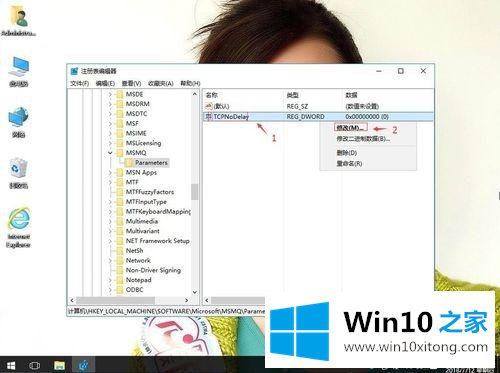Click the REG_SZ type cell

point(297,107)
